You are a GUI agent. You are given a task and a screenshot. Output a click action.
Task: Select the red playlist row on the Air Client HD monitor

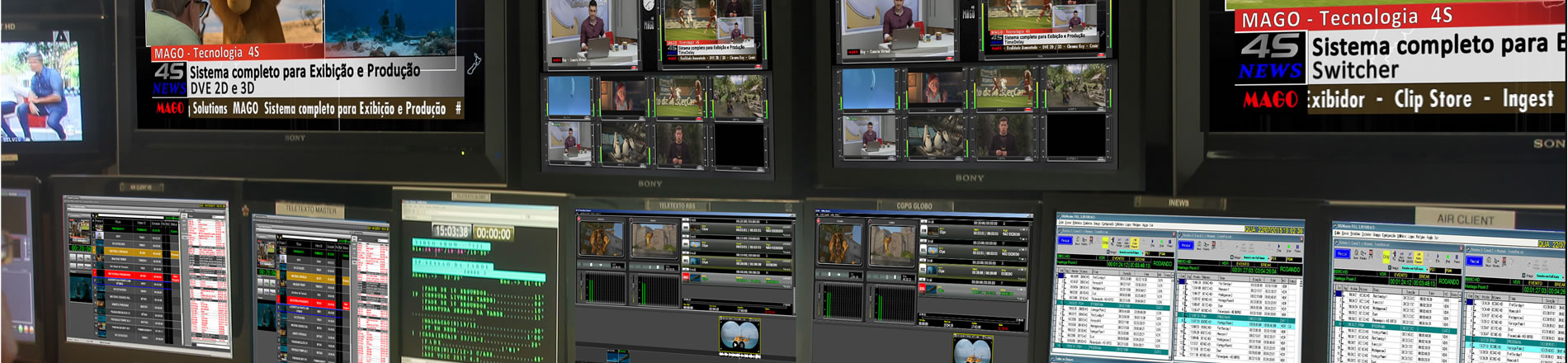click(136, 275)
